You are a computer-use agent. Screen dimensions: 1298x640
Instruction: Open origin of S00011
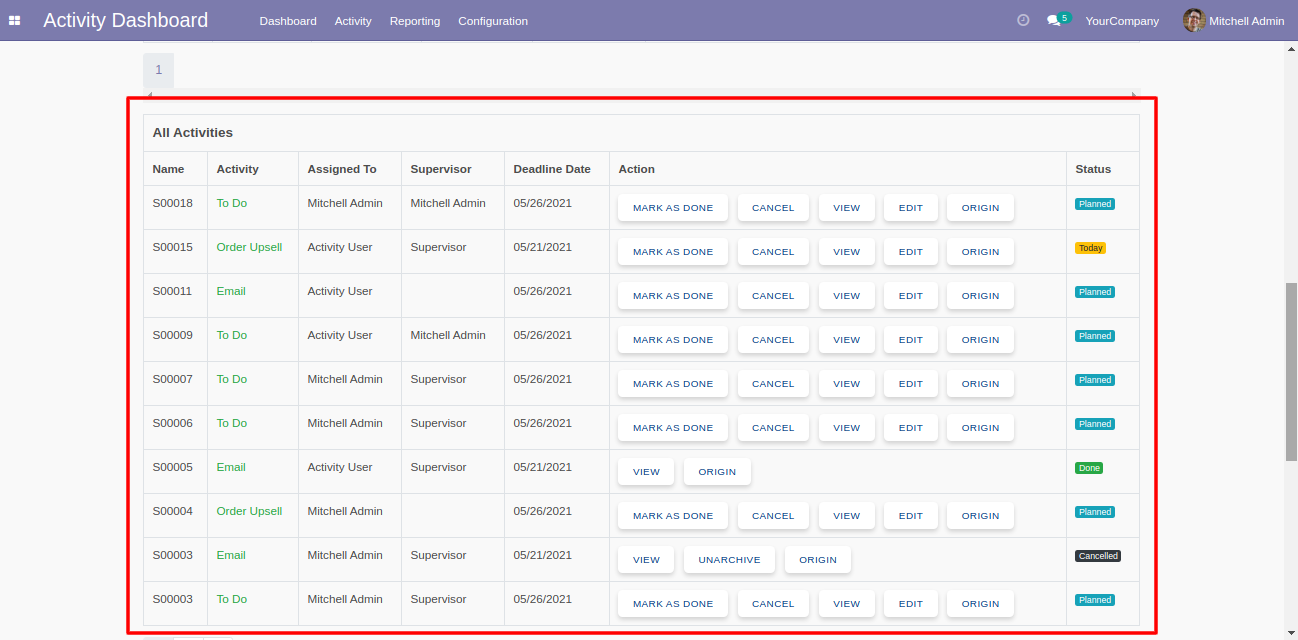tap(981, 296)
